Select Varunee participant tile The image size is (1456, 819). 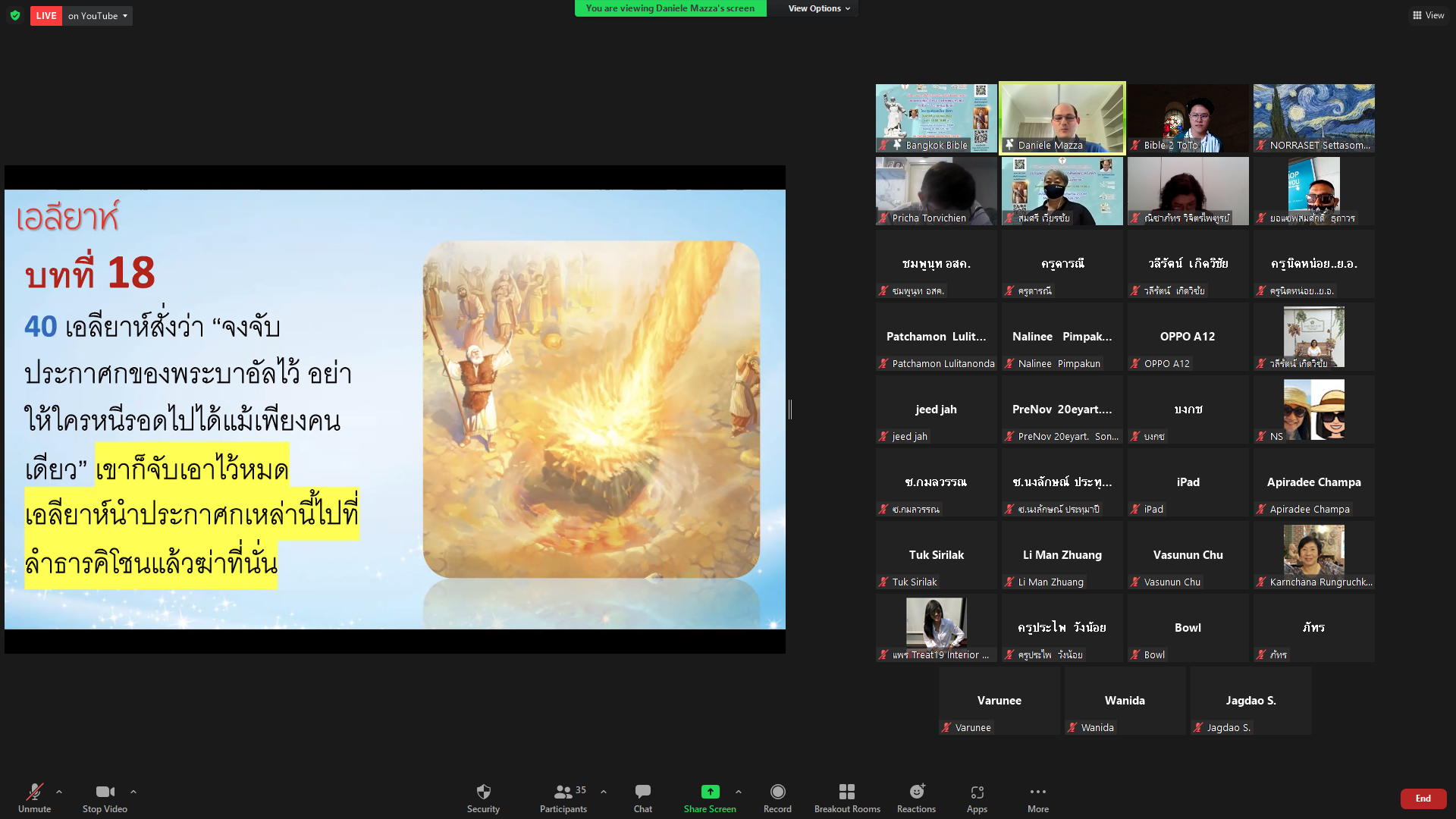(999, 700)
